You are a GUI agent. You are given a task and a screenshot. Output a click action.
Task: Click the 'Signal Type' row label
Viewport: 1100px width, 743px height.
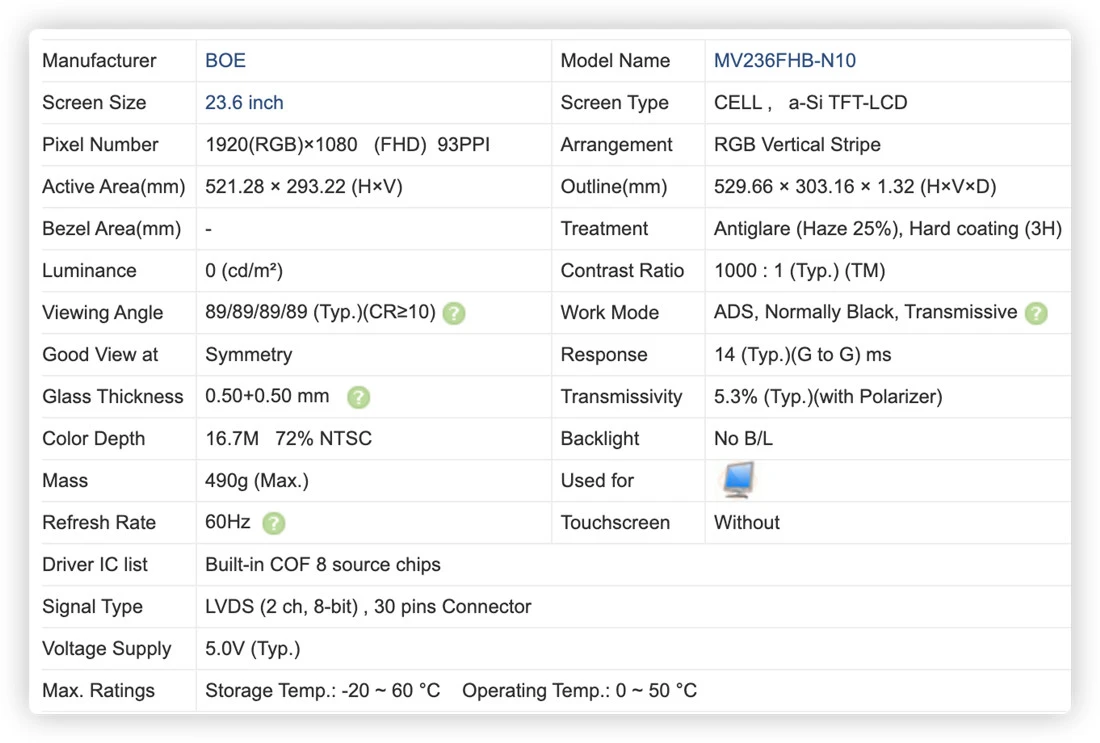92,607
